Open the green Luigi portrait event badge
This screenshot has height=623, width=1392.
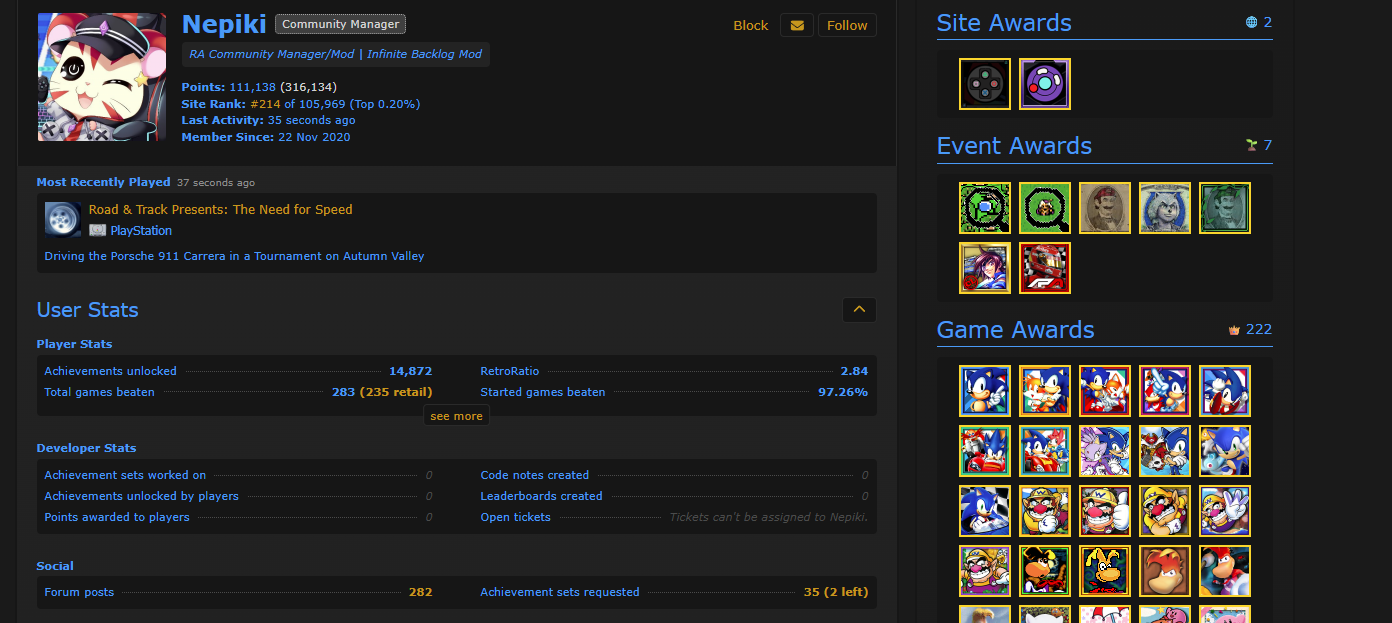point(1225,208)
